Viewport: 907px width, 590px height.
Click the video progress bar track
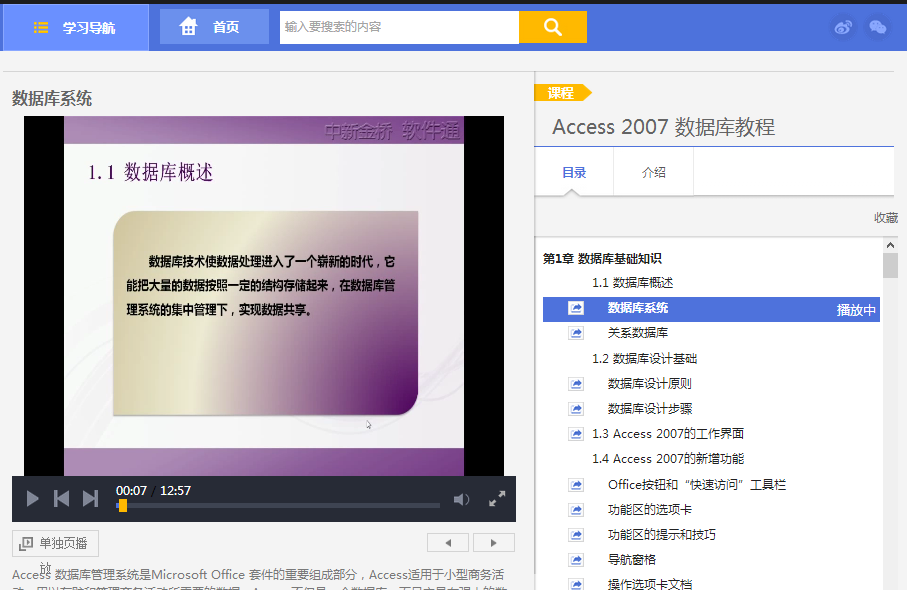[x=278, y=506]
